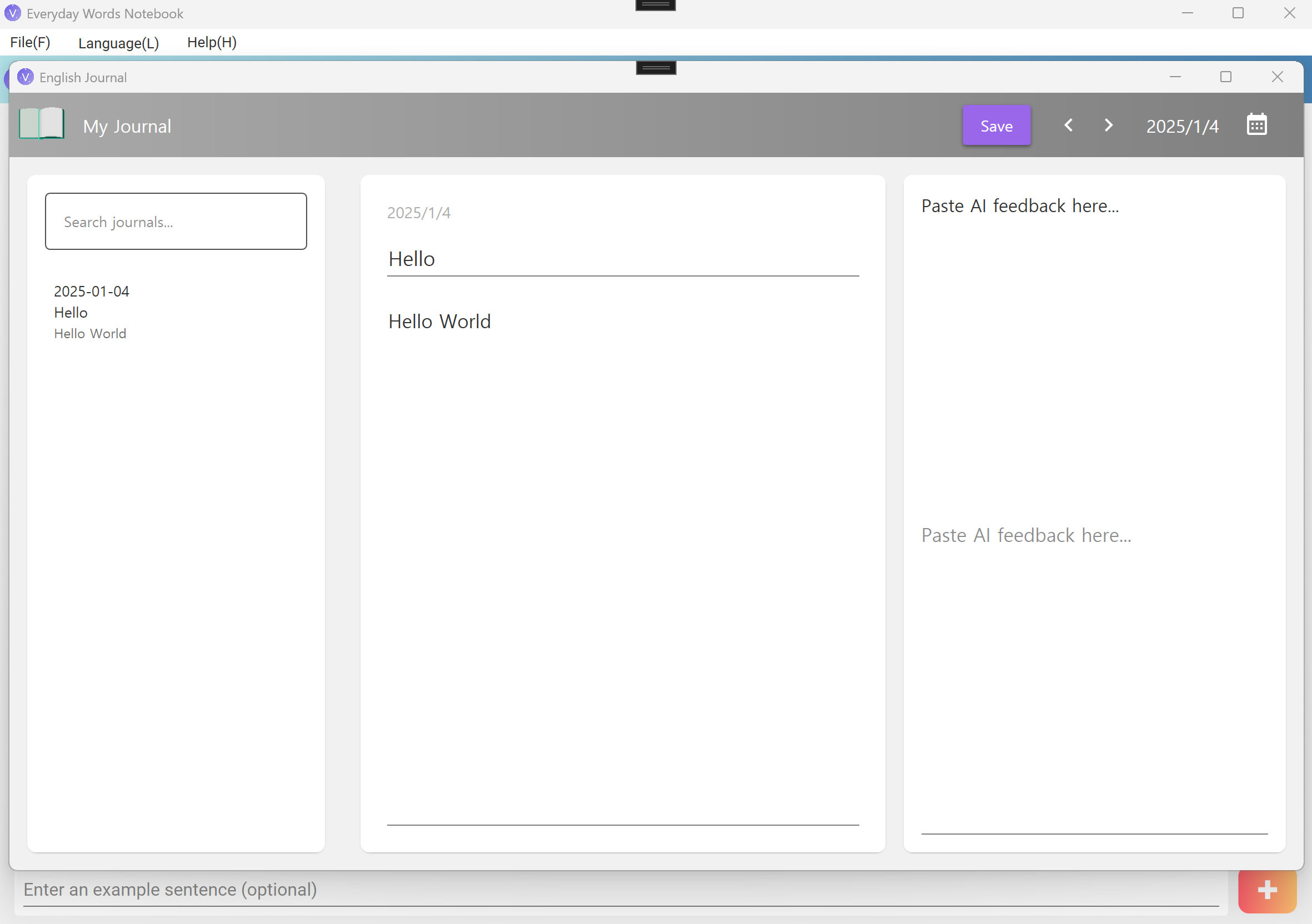Close the English Journal window
The image size is (1312, 924).
[x=1277, y=77]
